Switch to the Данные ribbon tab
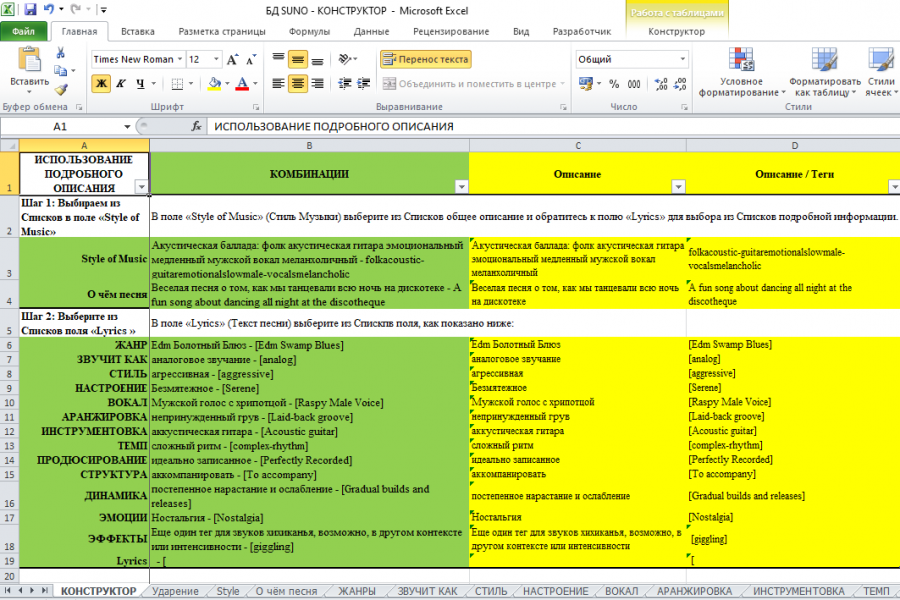This screenshot has height=600, width=900. click(371, 32)
